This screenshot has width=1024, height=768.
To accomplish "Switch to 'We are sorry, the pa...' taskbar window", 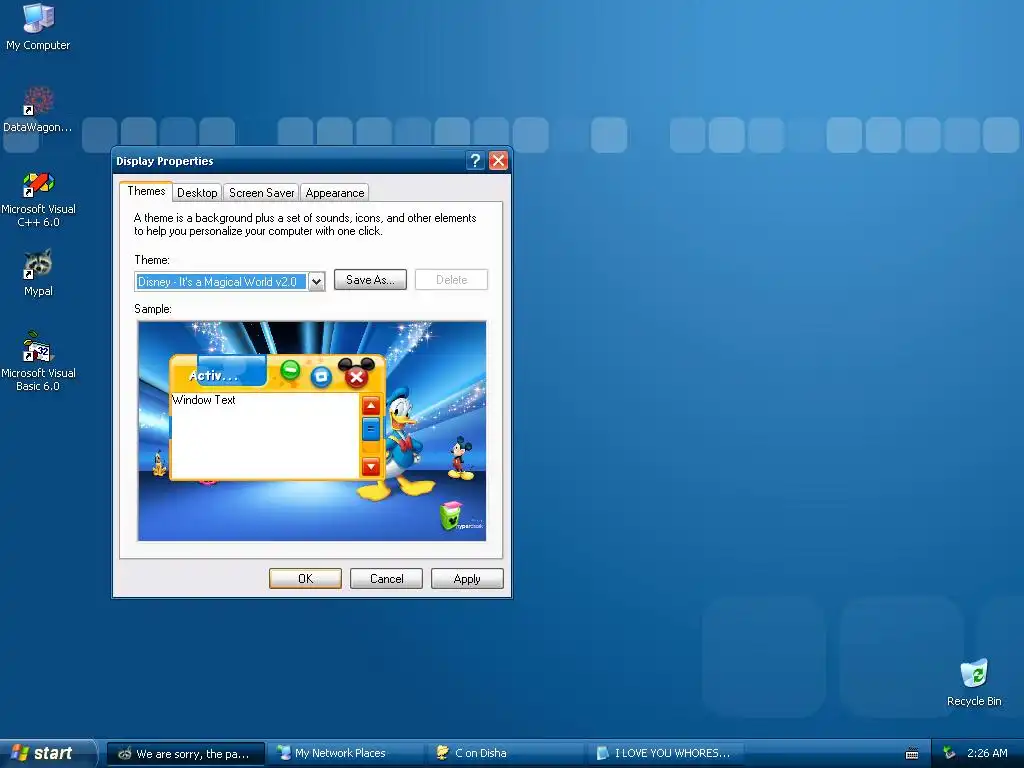I will 186,754.
